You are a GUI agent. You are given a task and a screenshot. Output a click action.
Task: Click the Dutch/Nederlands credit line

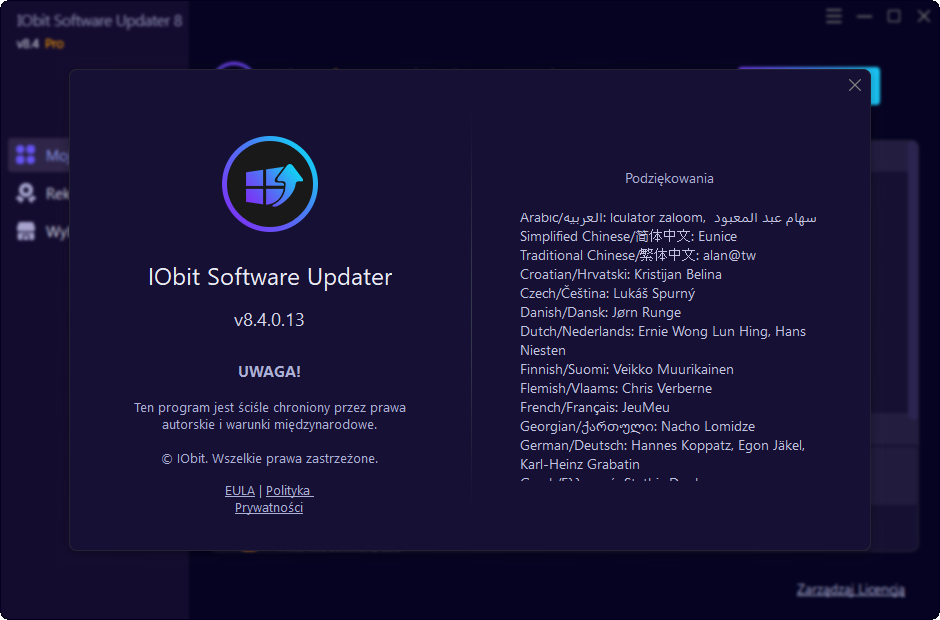click(662, 341)
